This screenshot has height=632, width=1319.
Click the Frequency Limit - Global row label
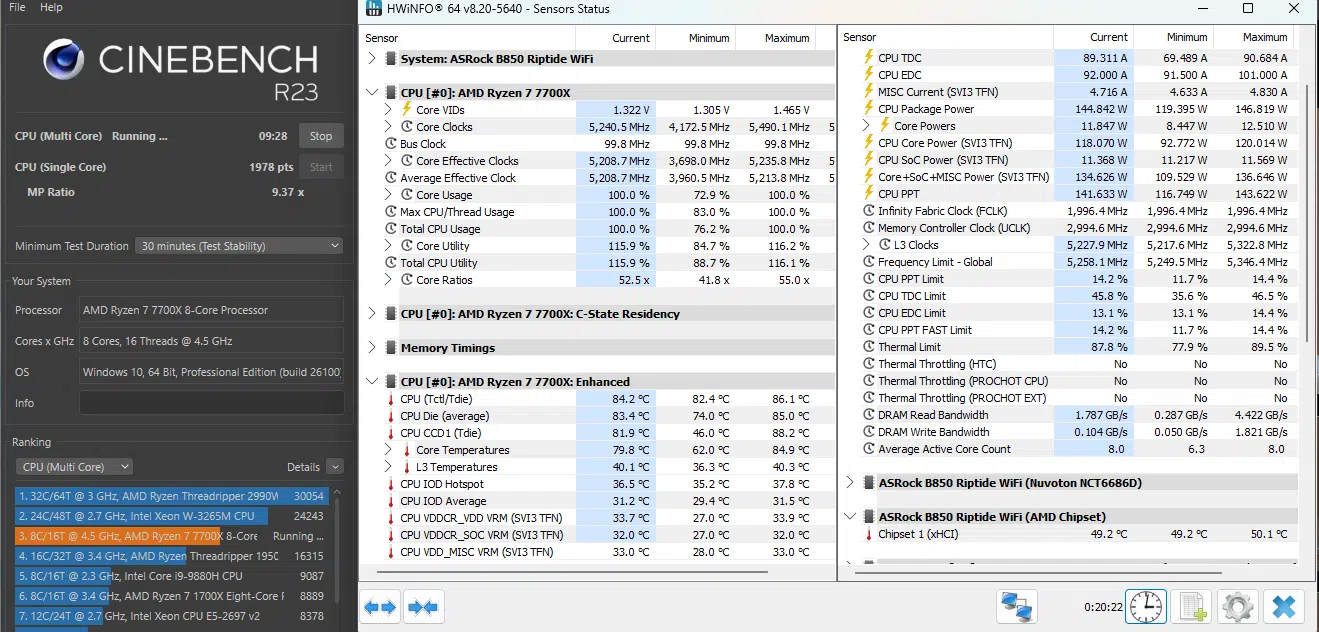(935, 262)
